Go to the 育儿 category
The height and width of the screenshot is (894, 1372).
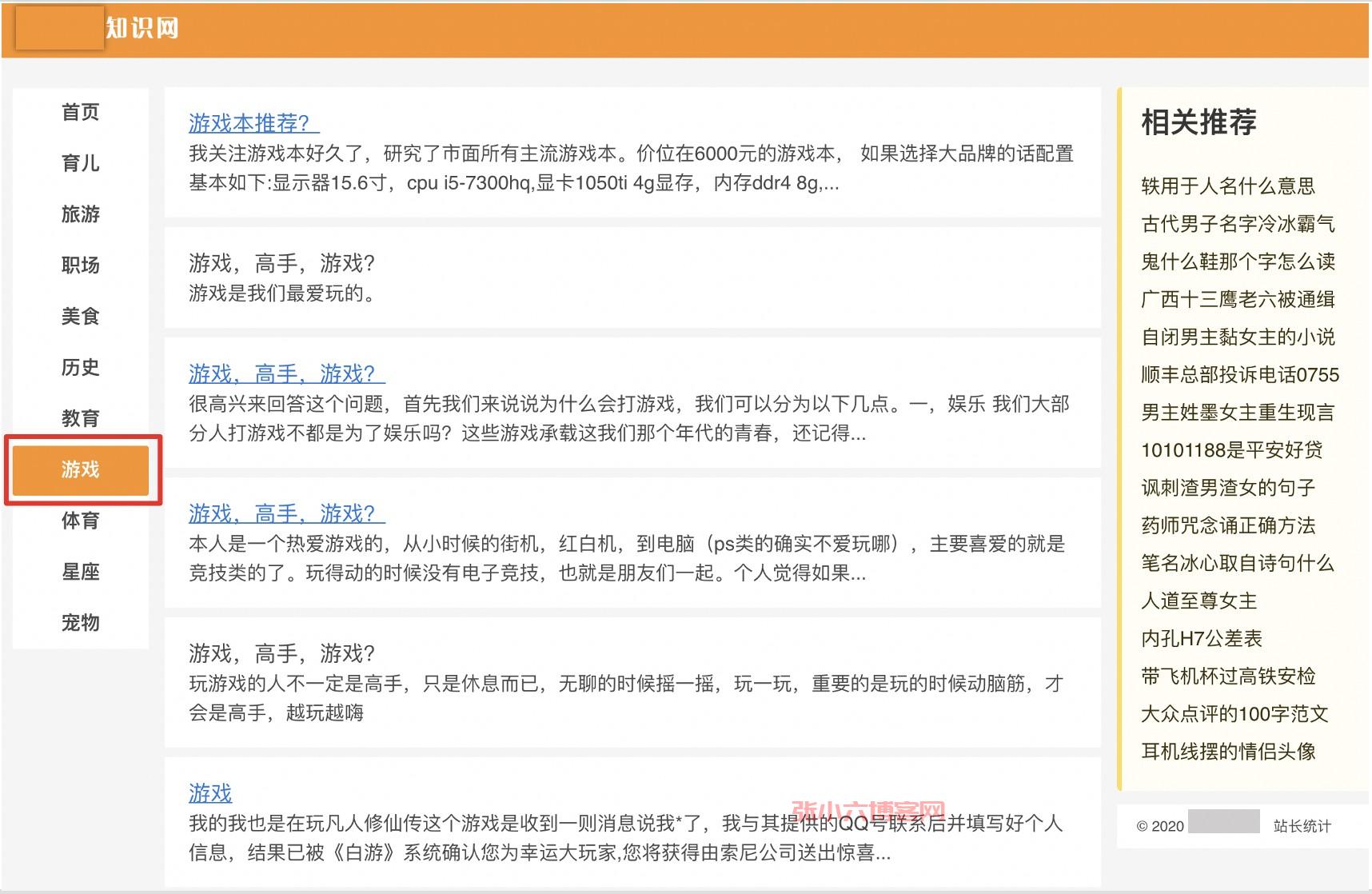(x=81, y=163)
